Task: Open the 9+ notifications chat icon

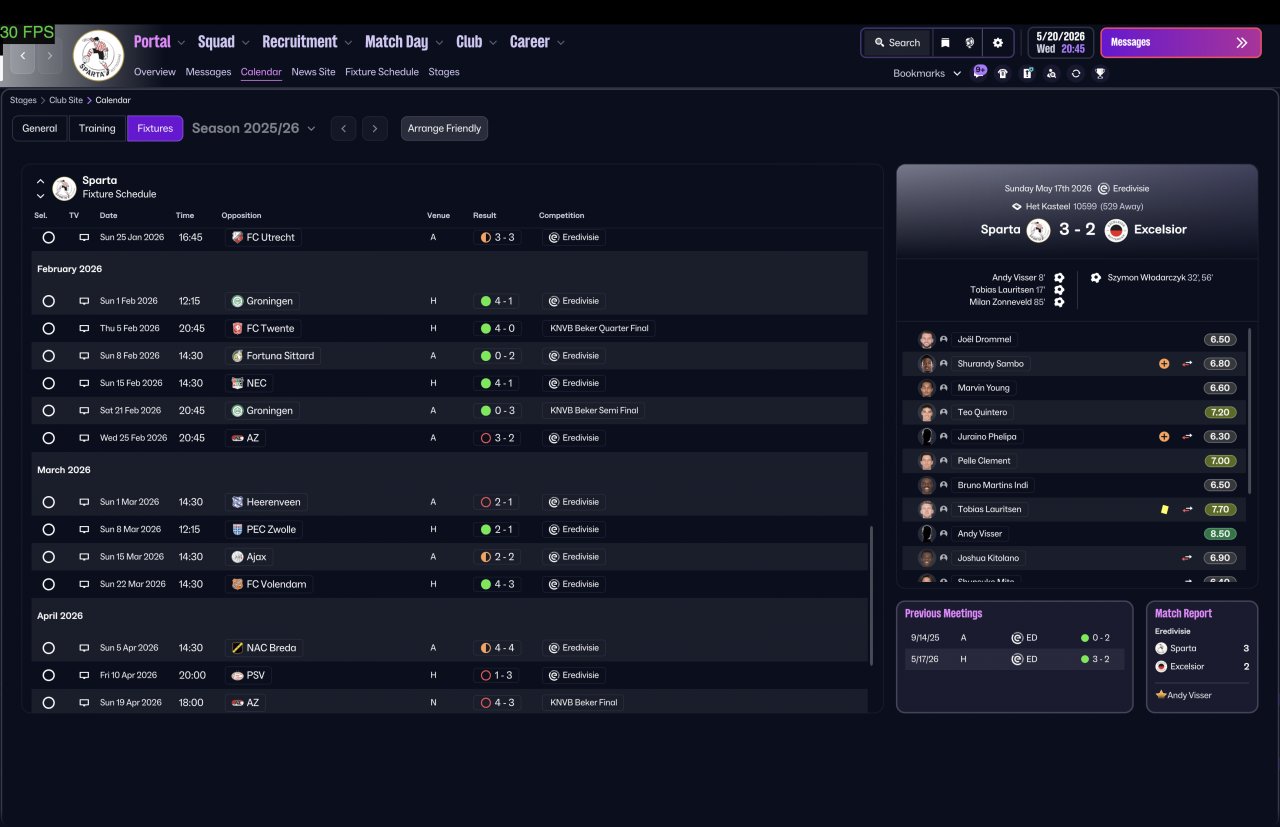Action: click(979, 73)
